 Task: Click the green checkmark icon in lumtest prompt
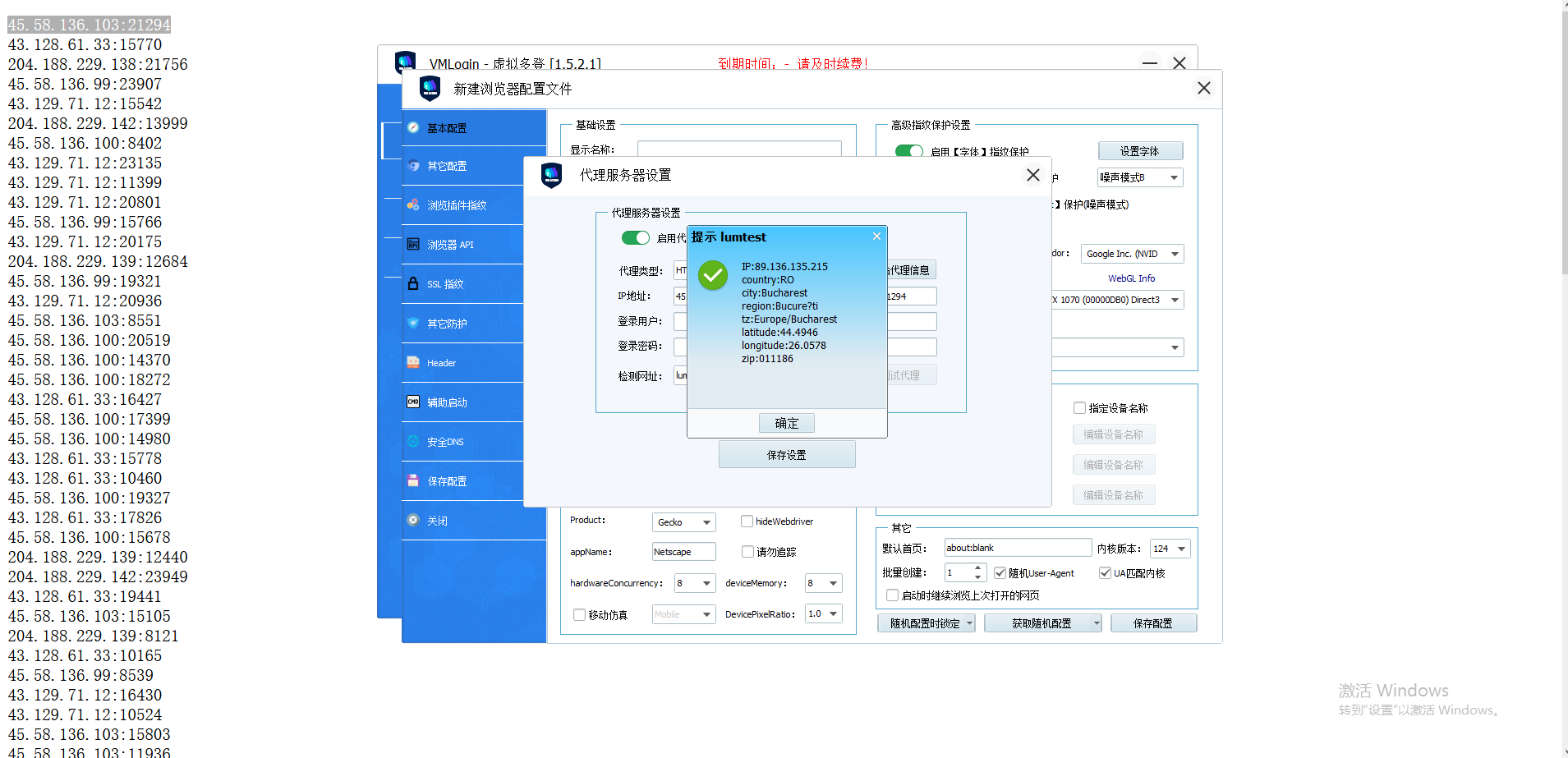point(713,275)
